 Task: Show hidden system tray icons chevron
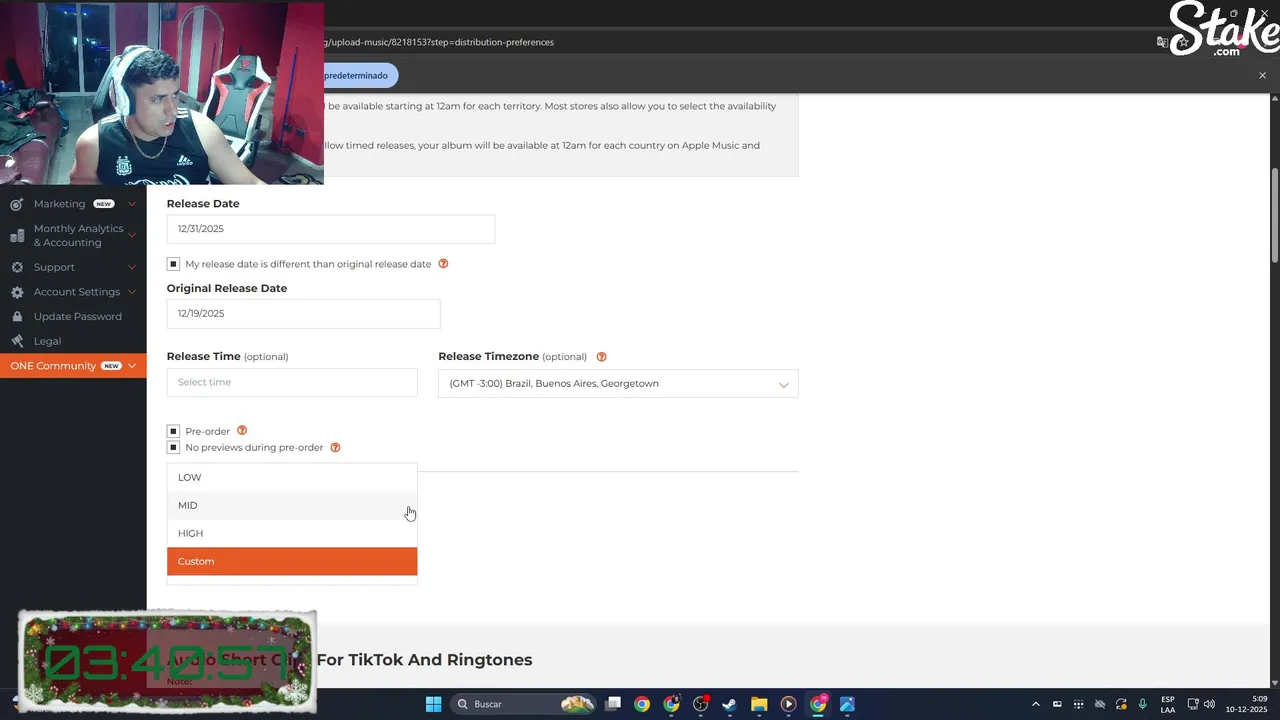(x=1035, y=704)
